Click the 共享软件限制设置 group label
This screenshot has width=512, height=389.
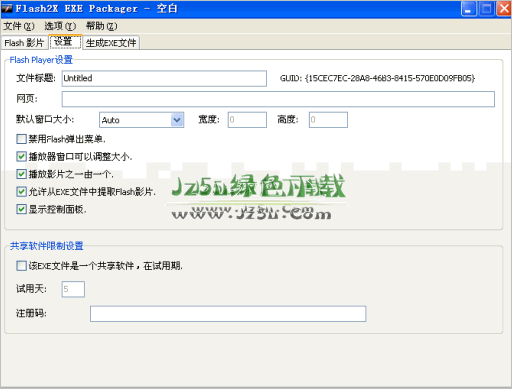46,246
